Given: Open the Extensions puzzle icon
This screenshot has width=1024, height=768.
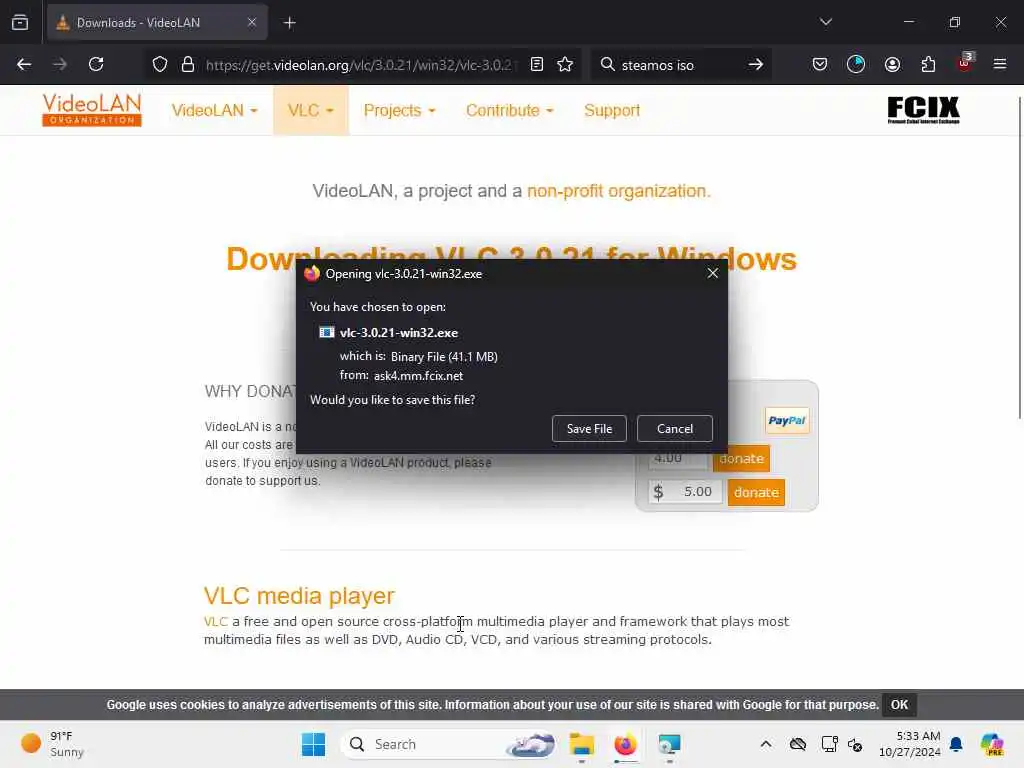Looking at the screenshot, I should click(x=928, y=64).
